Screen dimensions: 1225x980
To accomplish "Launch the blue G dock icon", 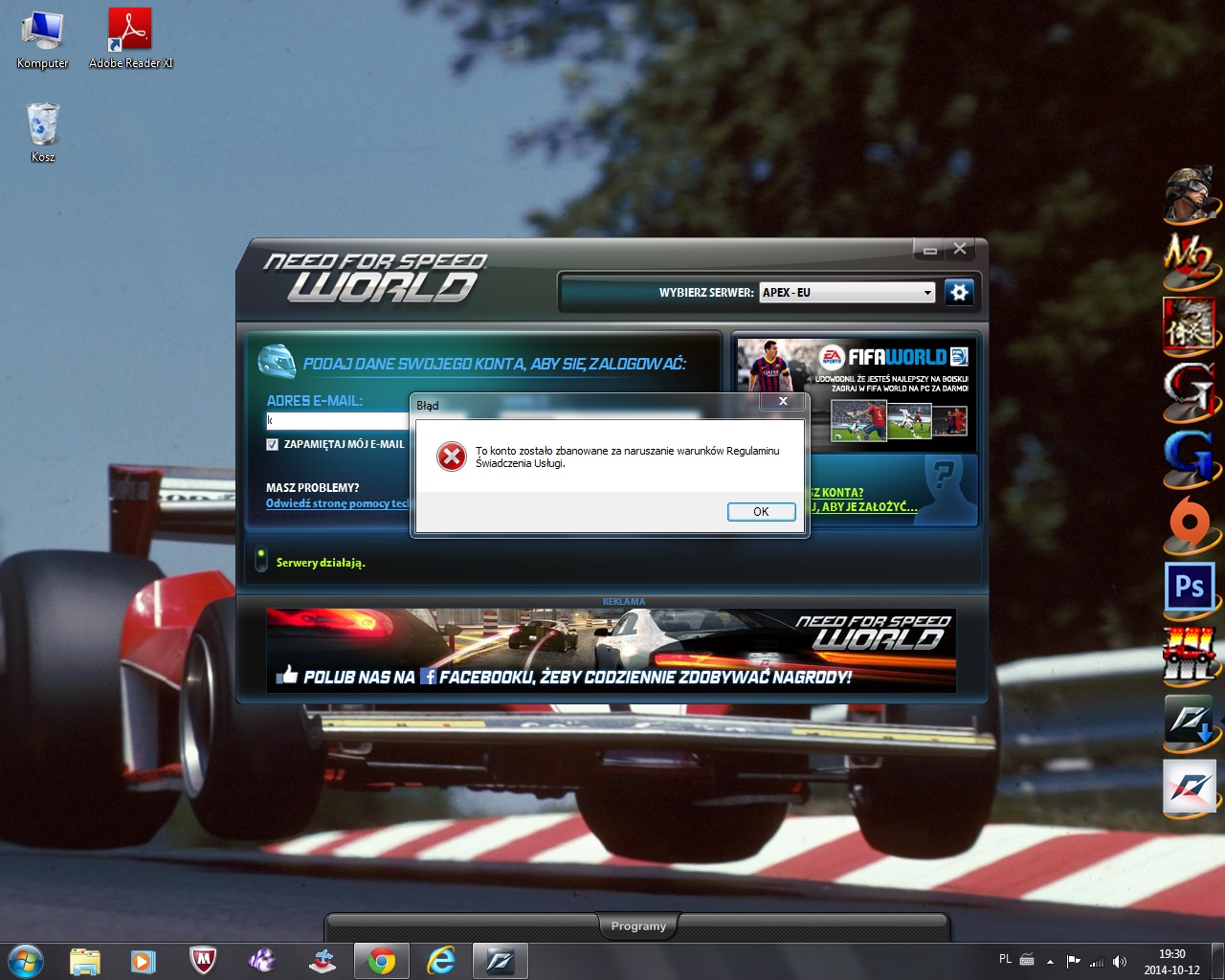I will 1190,458.
